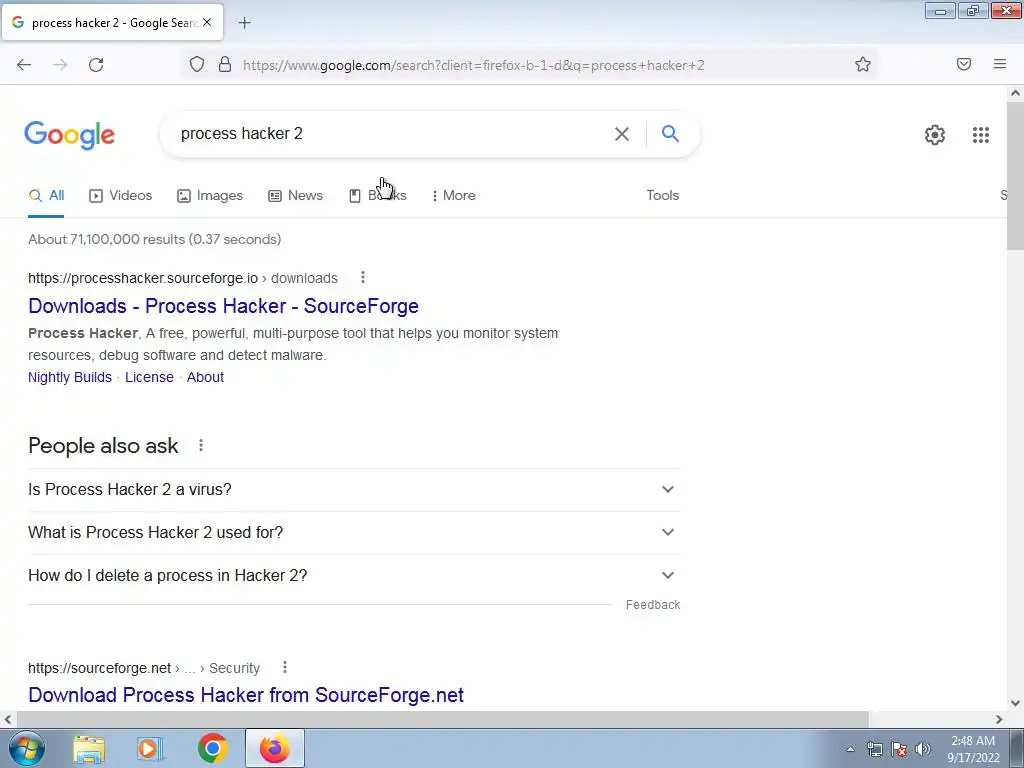Screen dimensions: 1024x768
Task: Click the Firefox address bar URL
Action: pyautogui.click(x=473, y=65)
